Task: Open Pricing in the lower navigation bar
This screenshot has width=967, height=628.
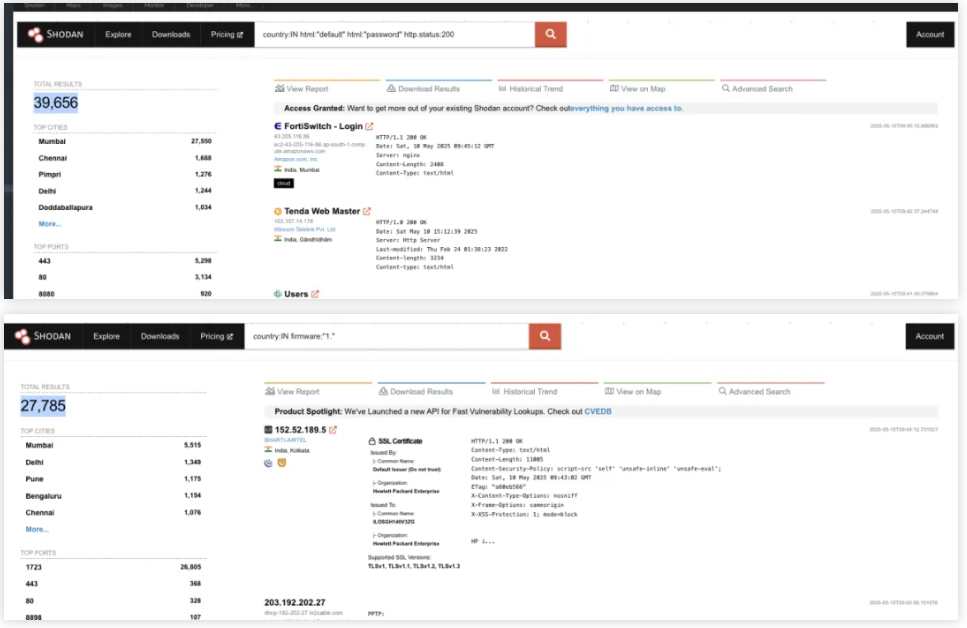Action: pyautogui.click(x=216, y=337)
